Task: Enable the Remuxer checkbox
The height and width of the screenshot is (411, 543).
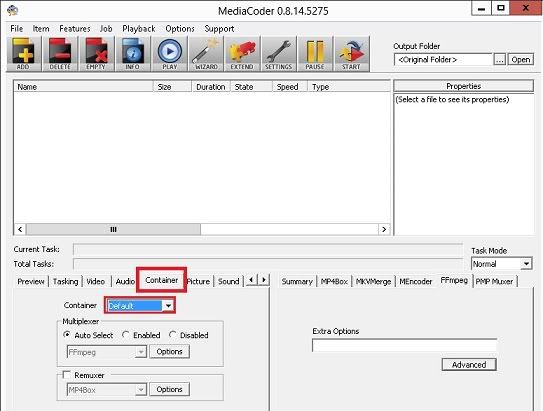Action: [x=66, y=375]
